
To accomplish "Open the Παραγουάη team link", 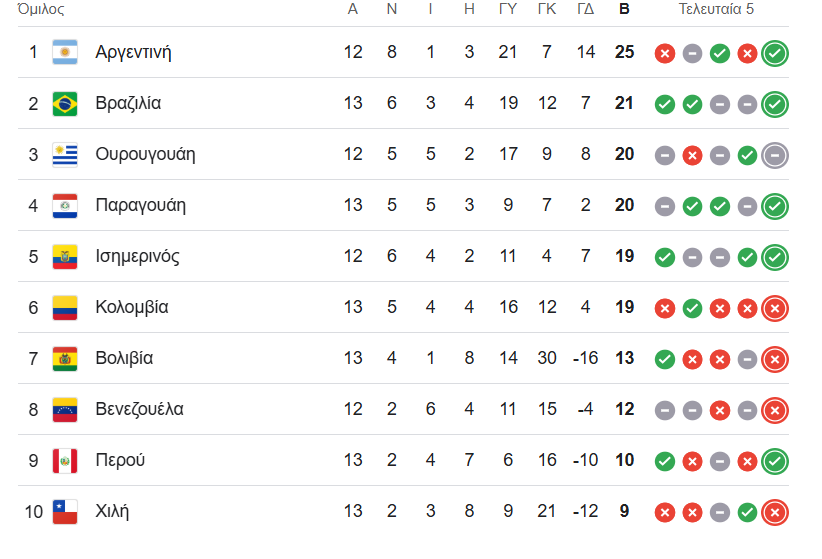I will 140,205.
